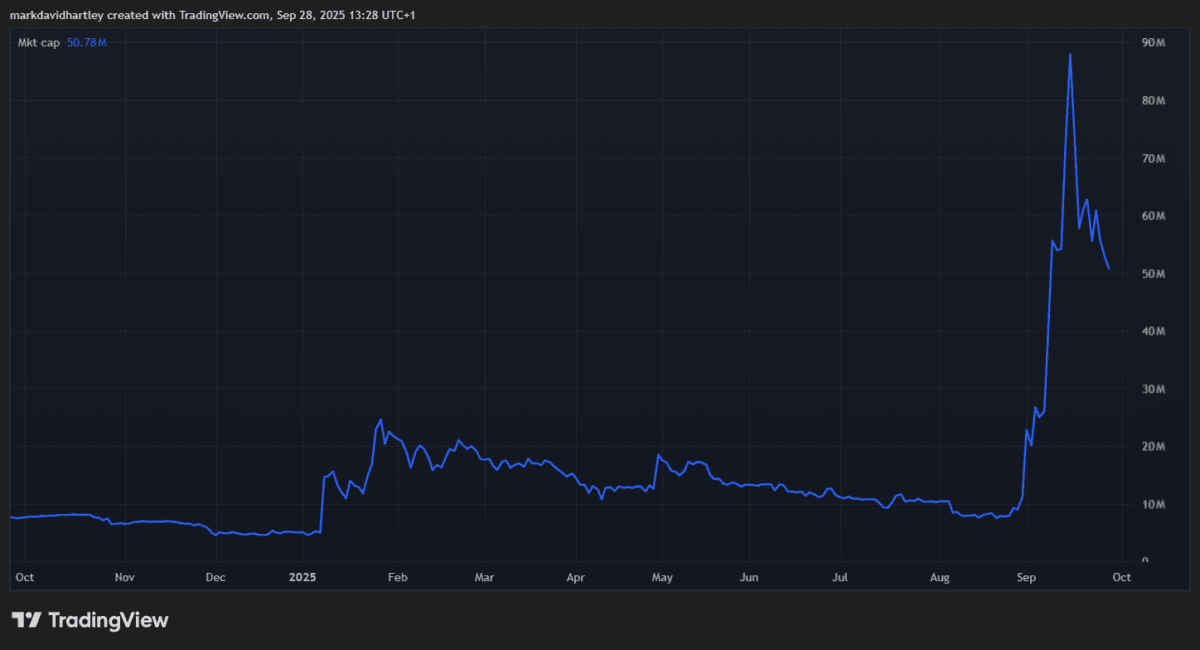Select the Aug time axis label

click(x=940, y=577)
